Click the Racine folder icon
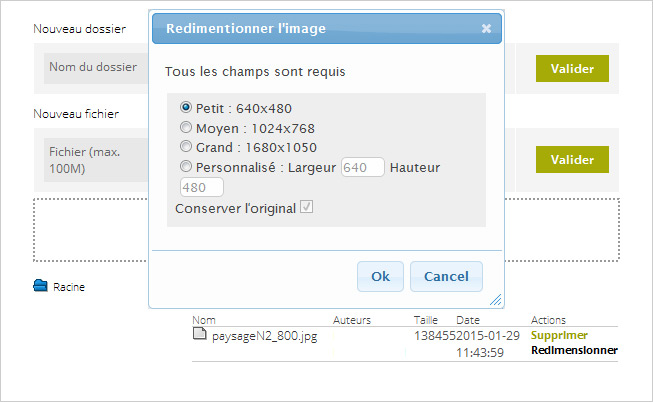The height and width of the screenshot is (402, 653). tap(40, 286)
